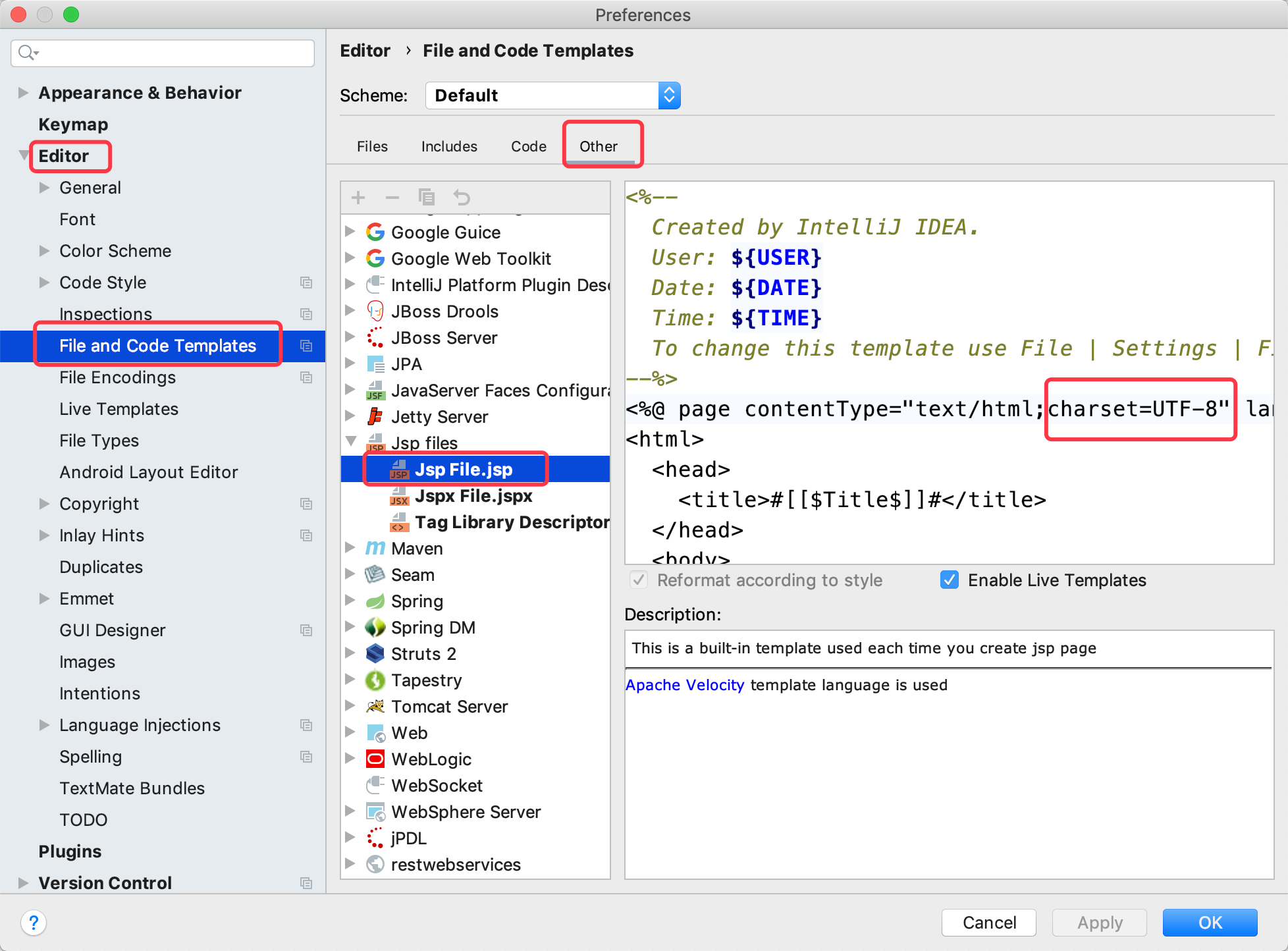This screenshot has height=951, width=1288.
Task: Click the Apply button
Action: tap(1100, 922)
